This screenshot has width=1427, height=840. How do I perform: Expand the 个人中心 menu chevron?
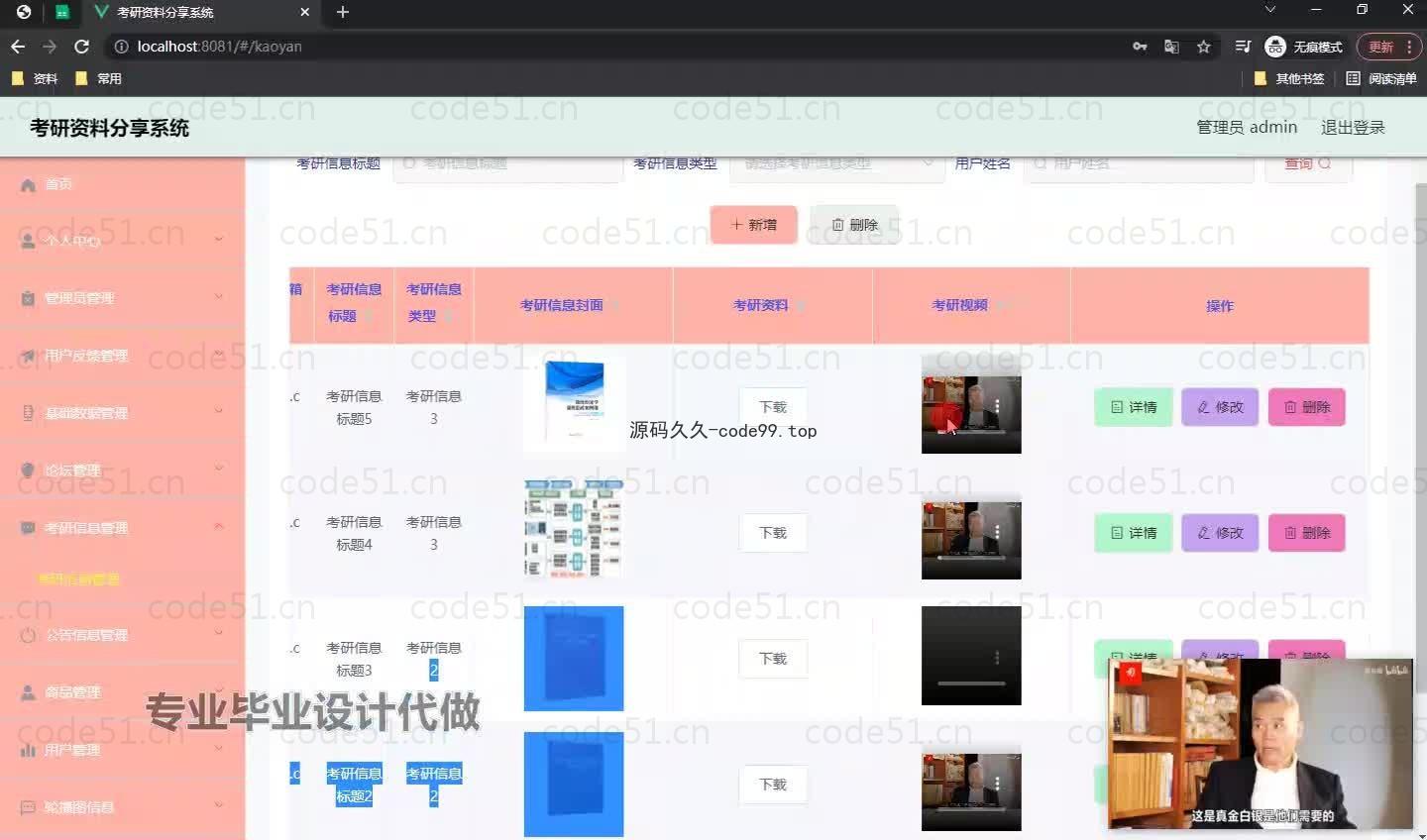(x=219, y=239)
